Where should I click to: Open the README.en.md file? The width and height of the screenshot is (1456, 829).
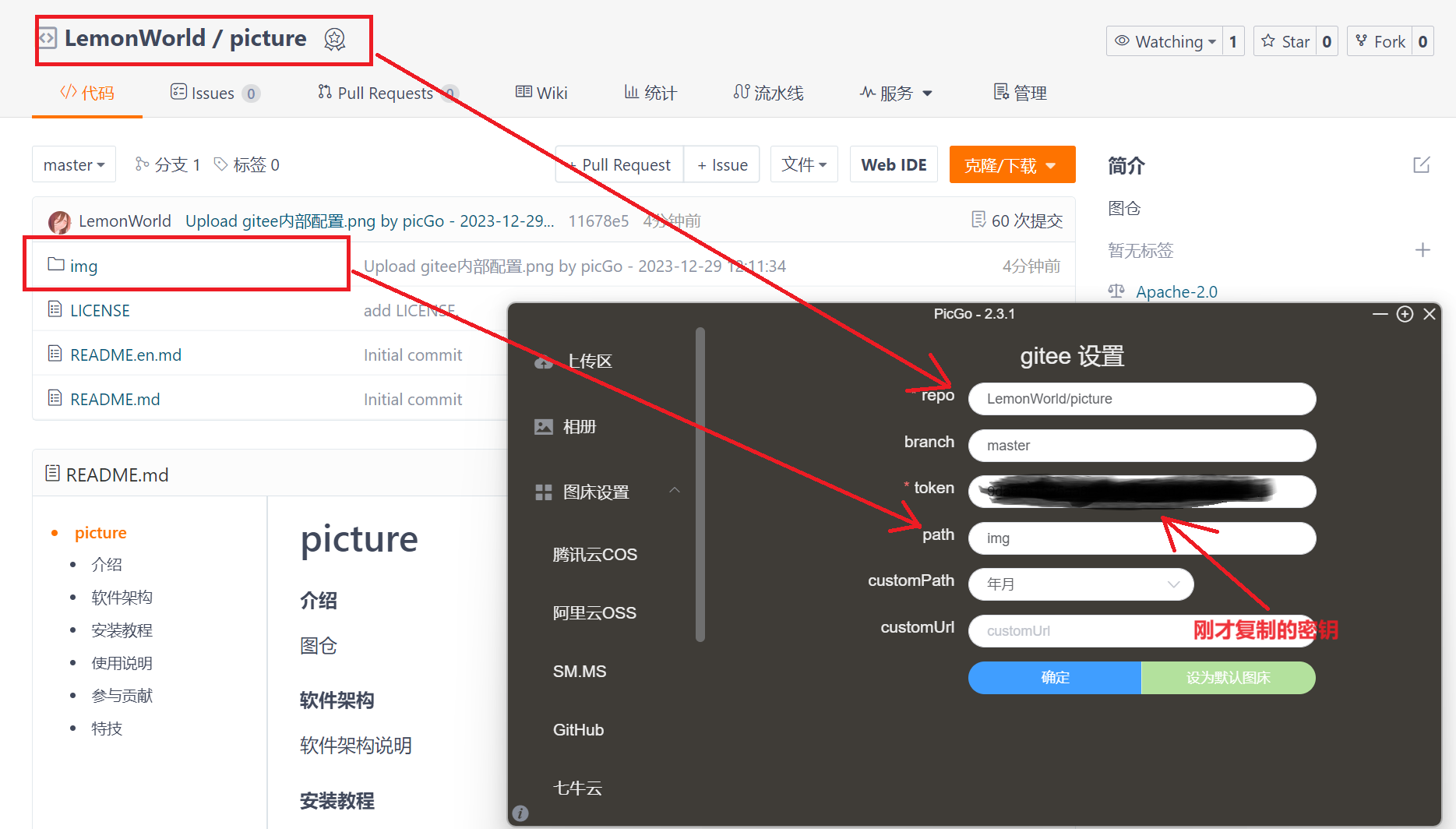[125, 355]
